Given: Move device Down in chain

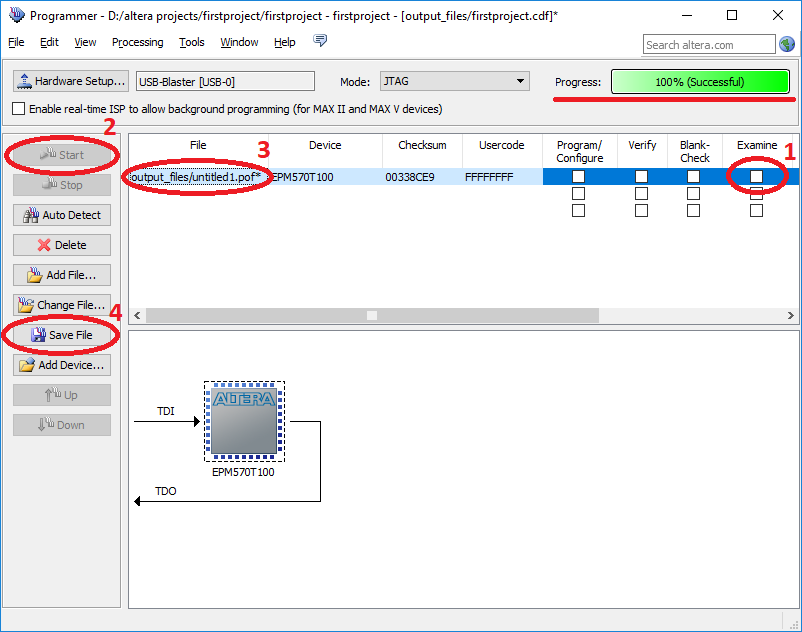Looking at the screenshot, I should pos(62,425).
